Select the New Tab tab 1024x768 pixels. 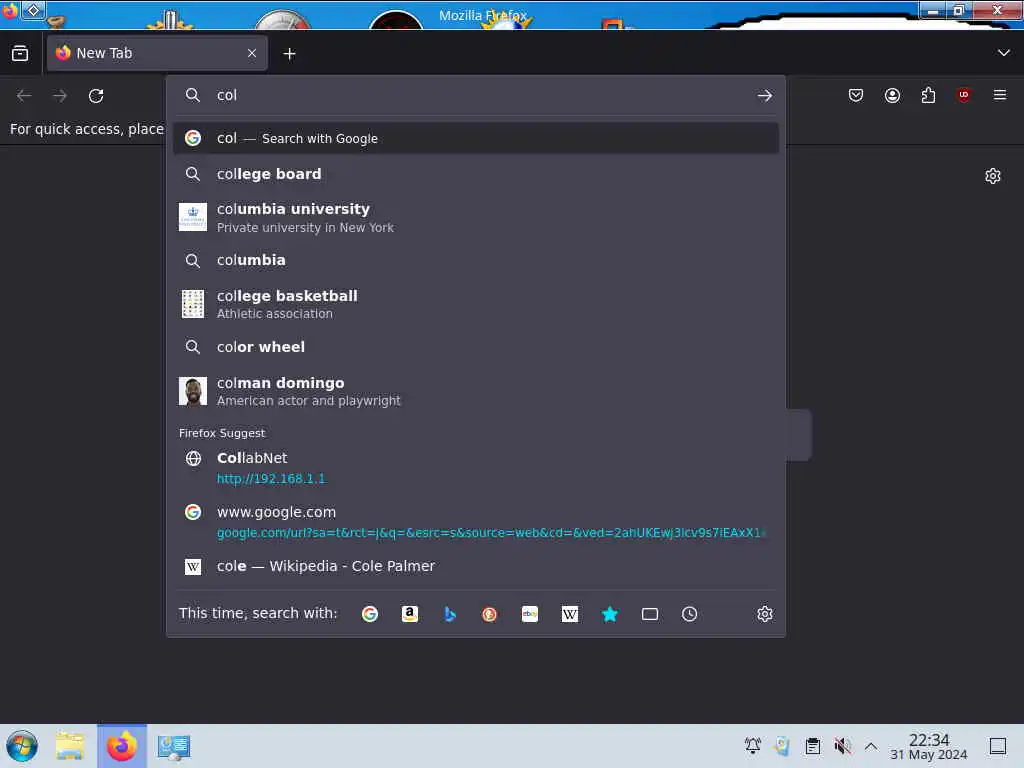click(157, 54)
